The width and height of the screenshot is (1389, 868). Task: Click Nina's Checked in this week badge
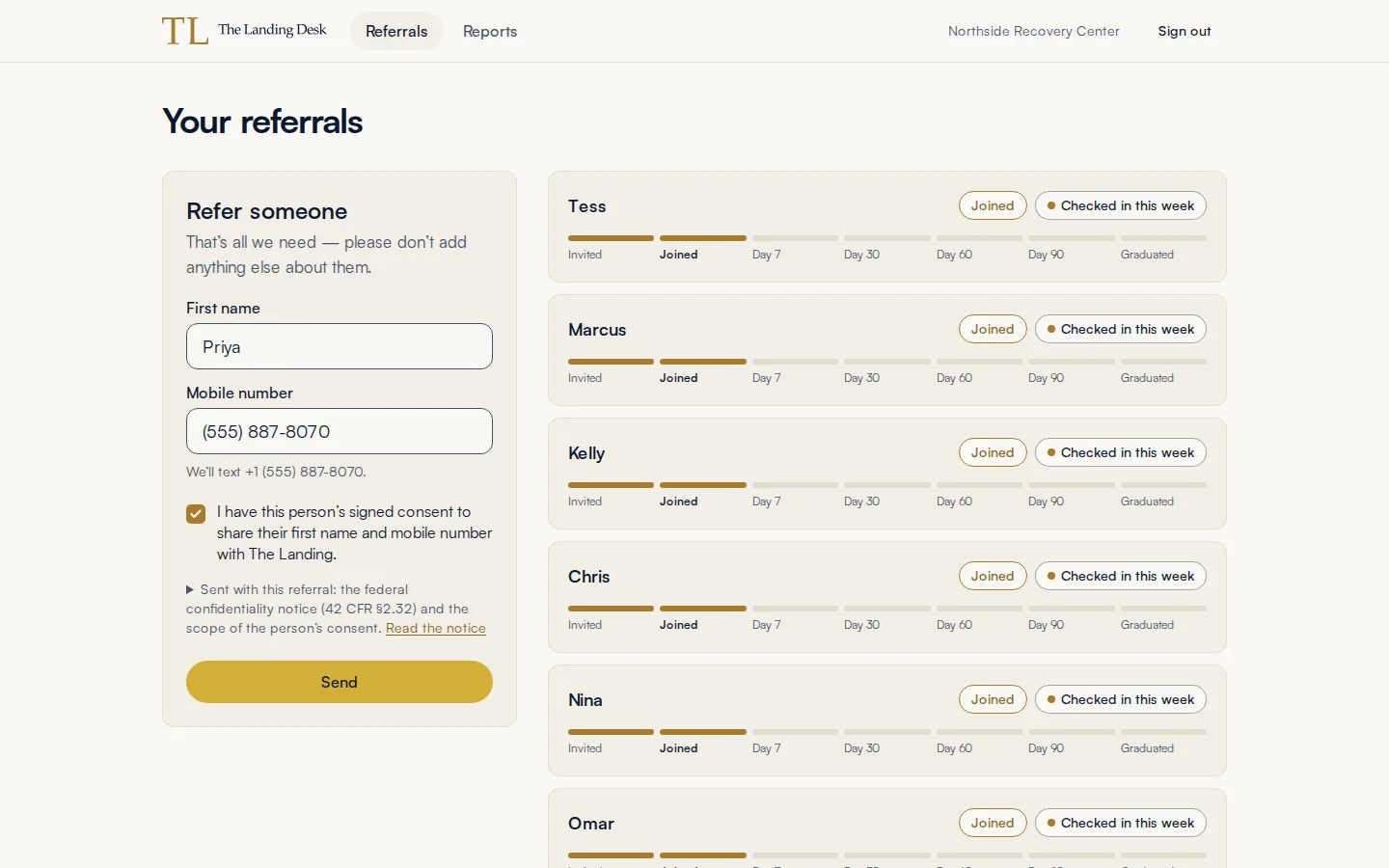(x=1121, y=699)
